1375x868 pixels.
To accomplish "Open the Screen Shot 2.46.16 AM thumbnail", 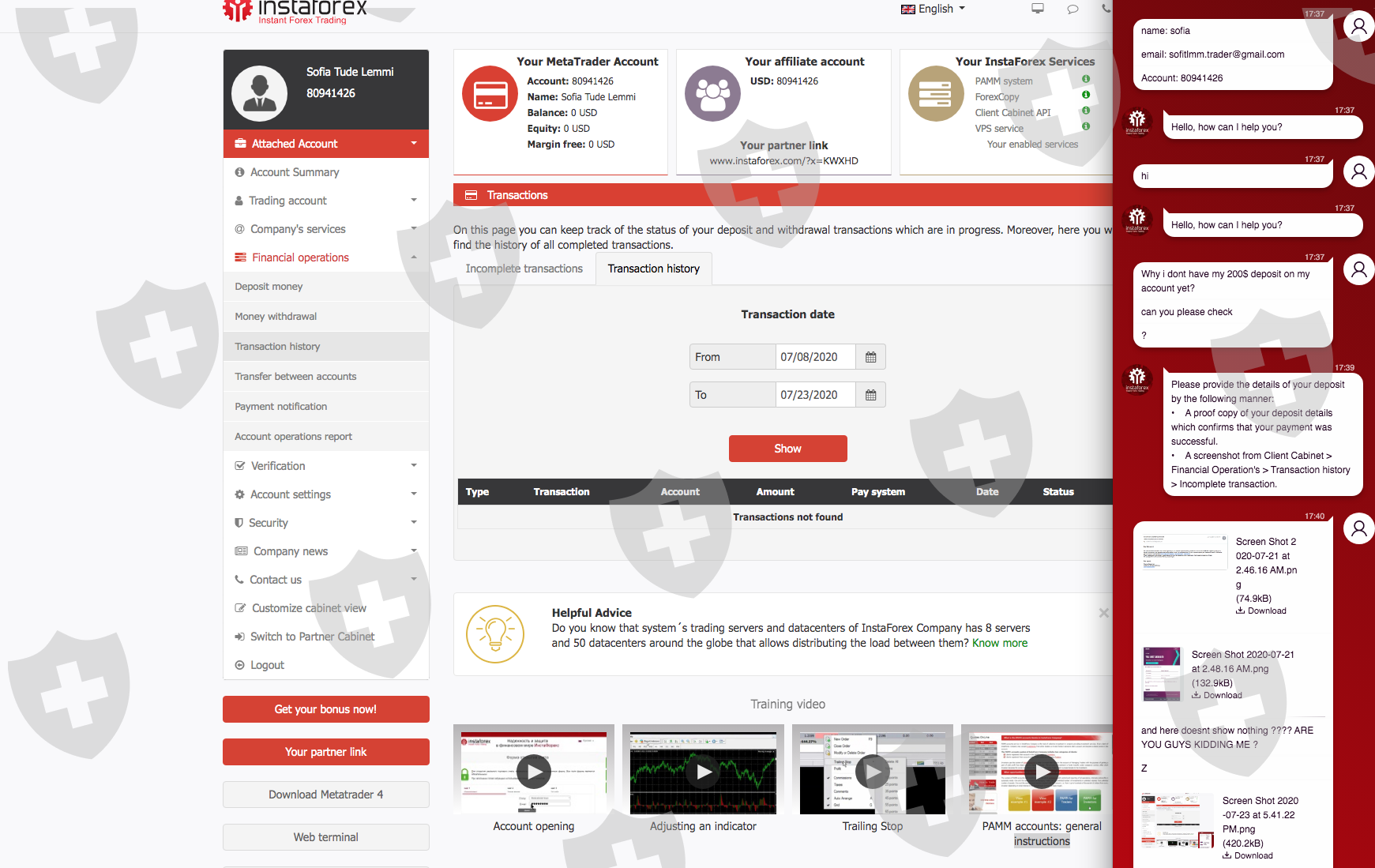I will (x=1185, y=552).
